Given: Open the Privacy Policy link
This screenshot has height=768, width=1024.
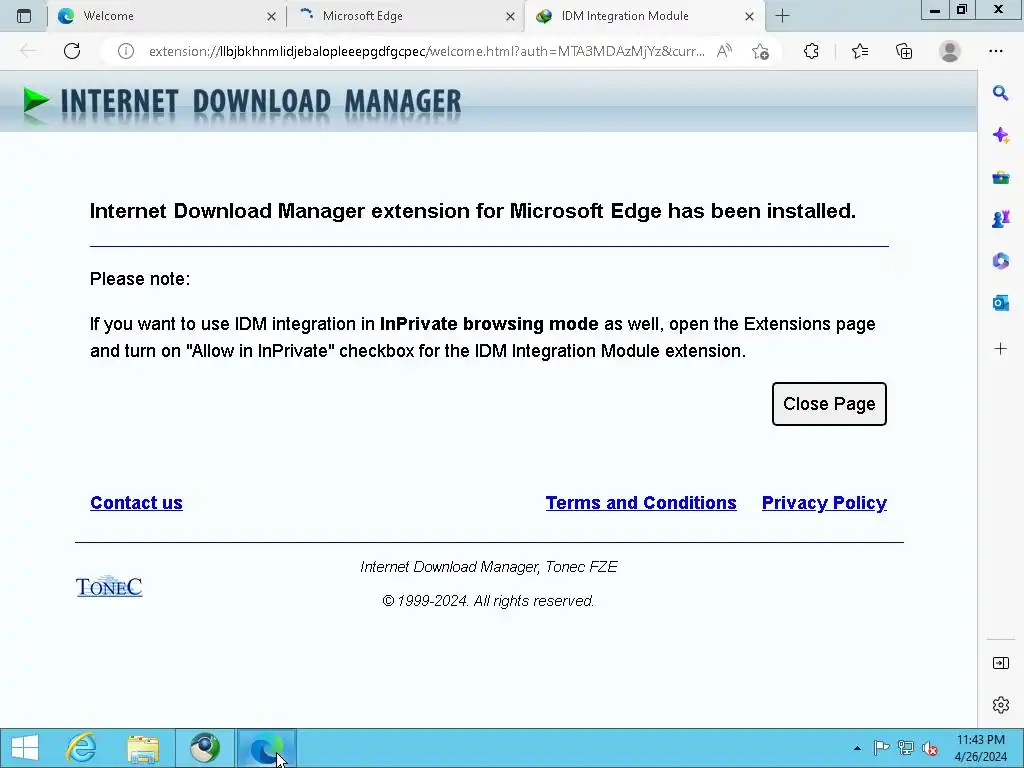Looking at the screenshot, I should coord(824,503).
